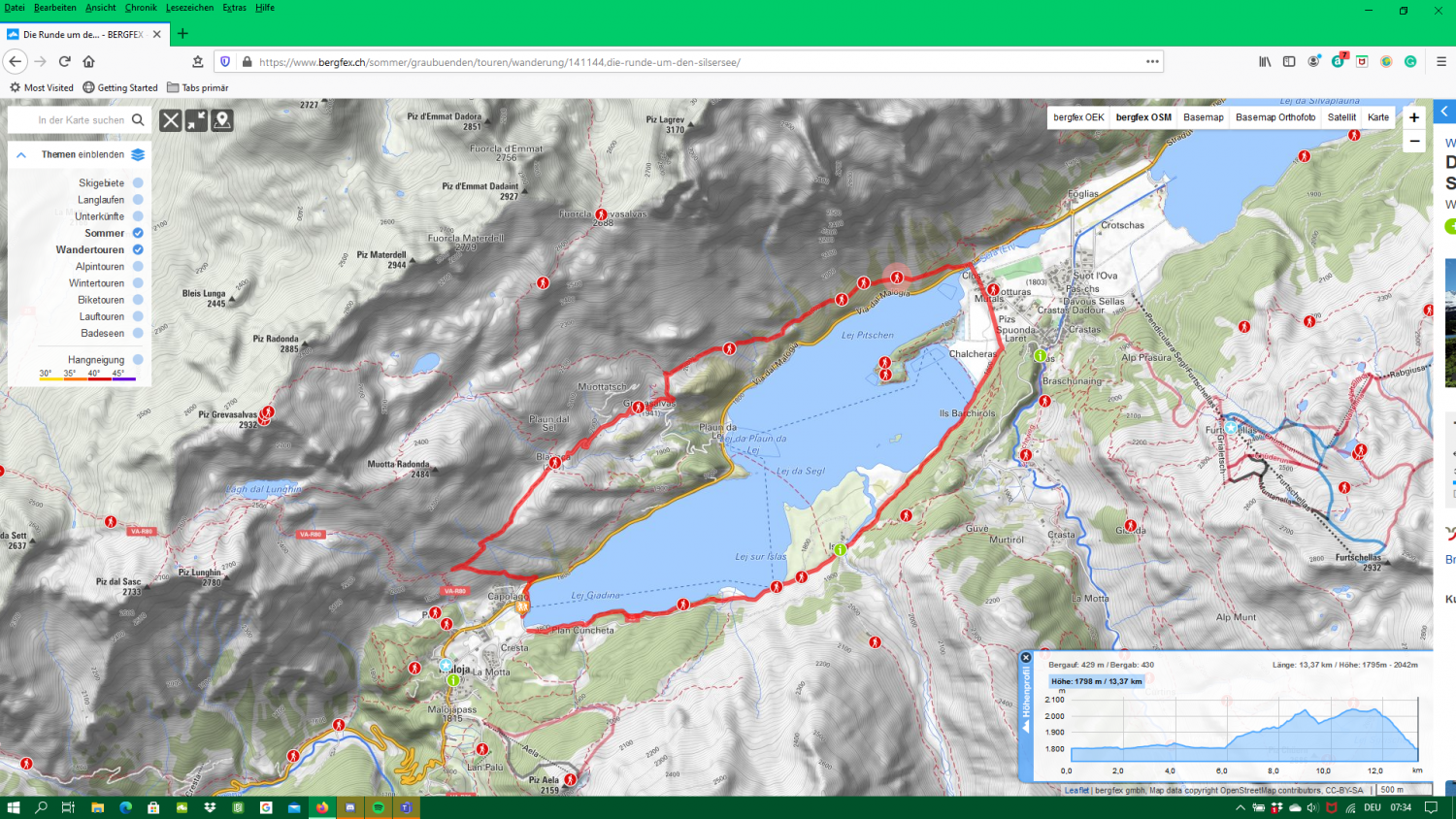
Task: Switch to Satellit map layer
Action: [x=1341, y=117]
